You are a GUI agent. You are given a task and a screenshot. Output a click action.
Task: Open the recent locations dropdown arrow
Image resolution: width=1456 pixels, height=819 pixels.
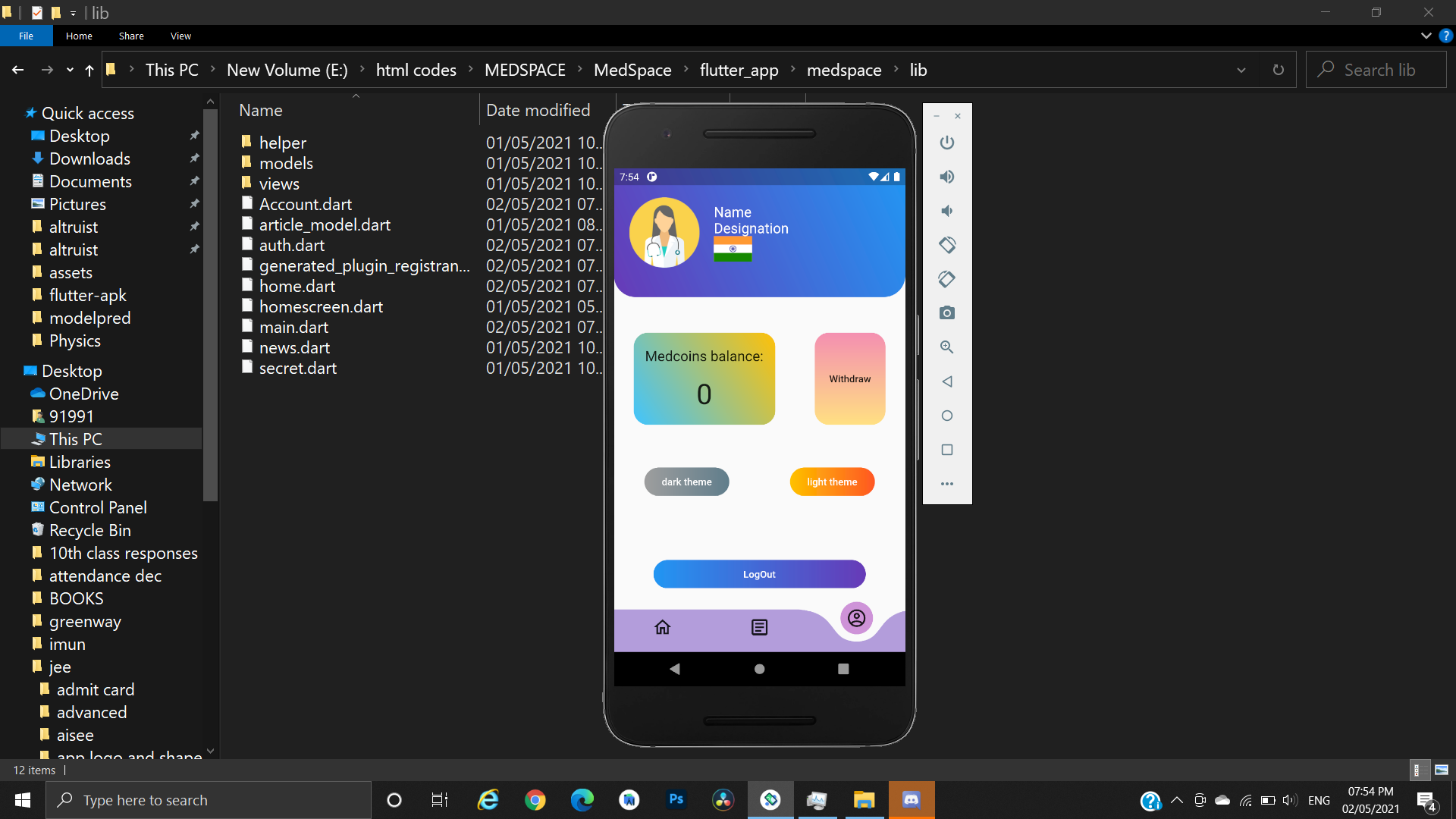(x=70, y=70)
